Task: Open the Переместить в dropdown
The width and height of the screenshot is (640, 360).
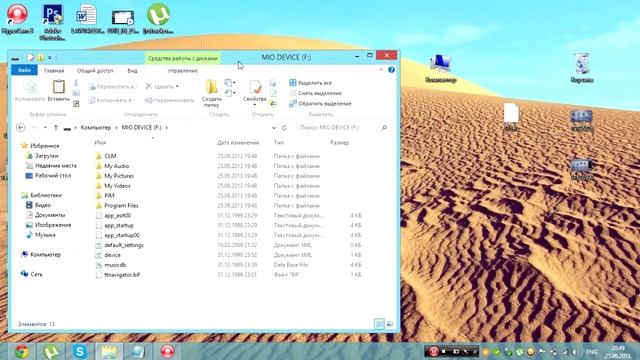Action: (x=113, y=87)
